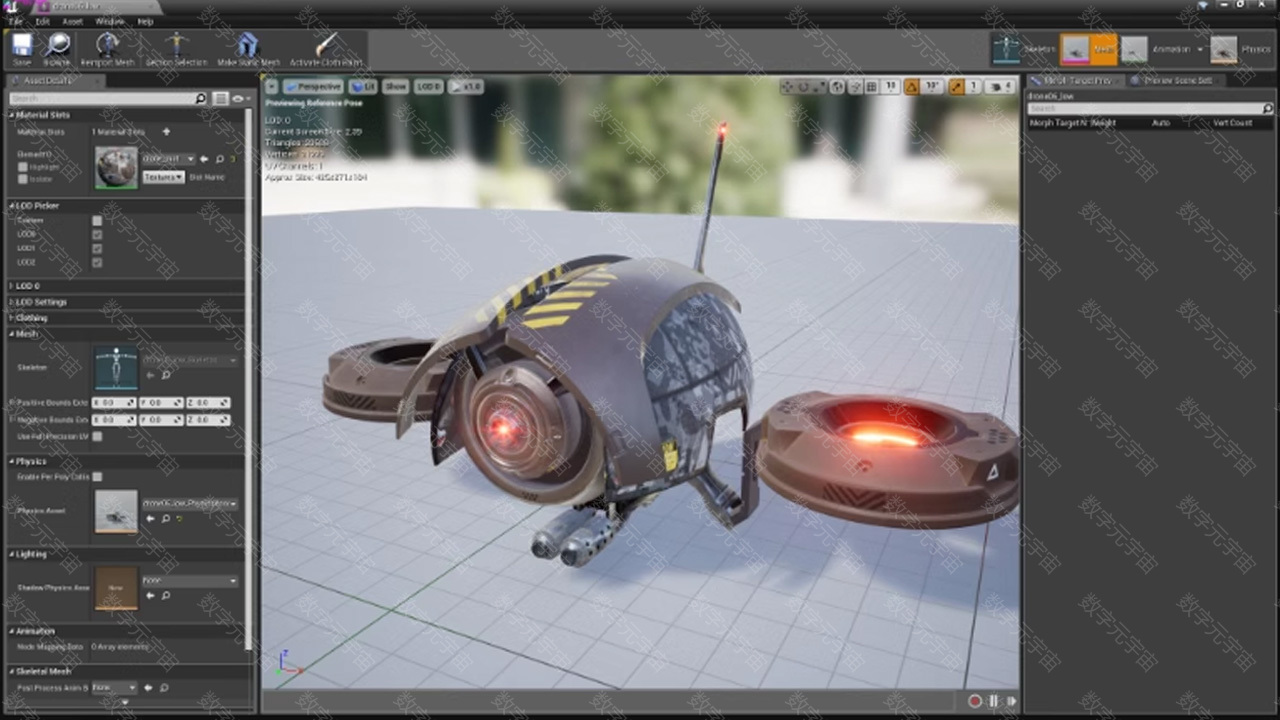The width and height of the screenshot is (1280, 720).
Task: Open the File menu
Action: [16, 21]
